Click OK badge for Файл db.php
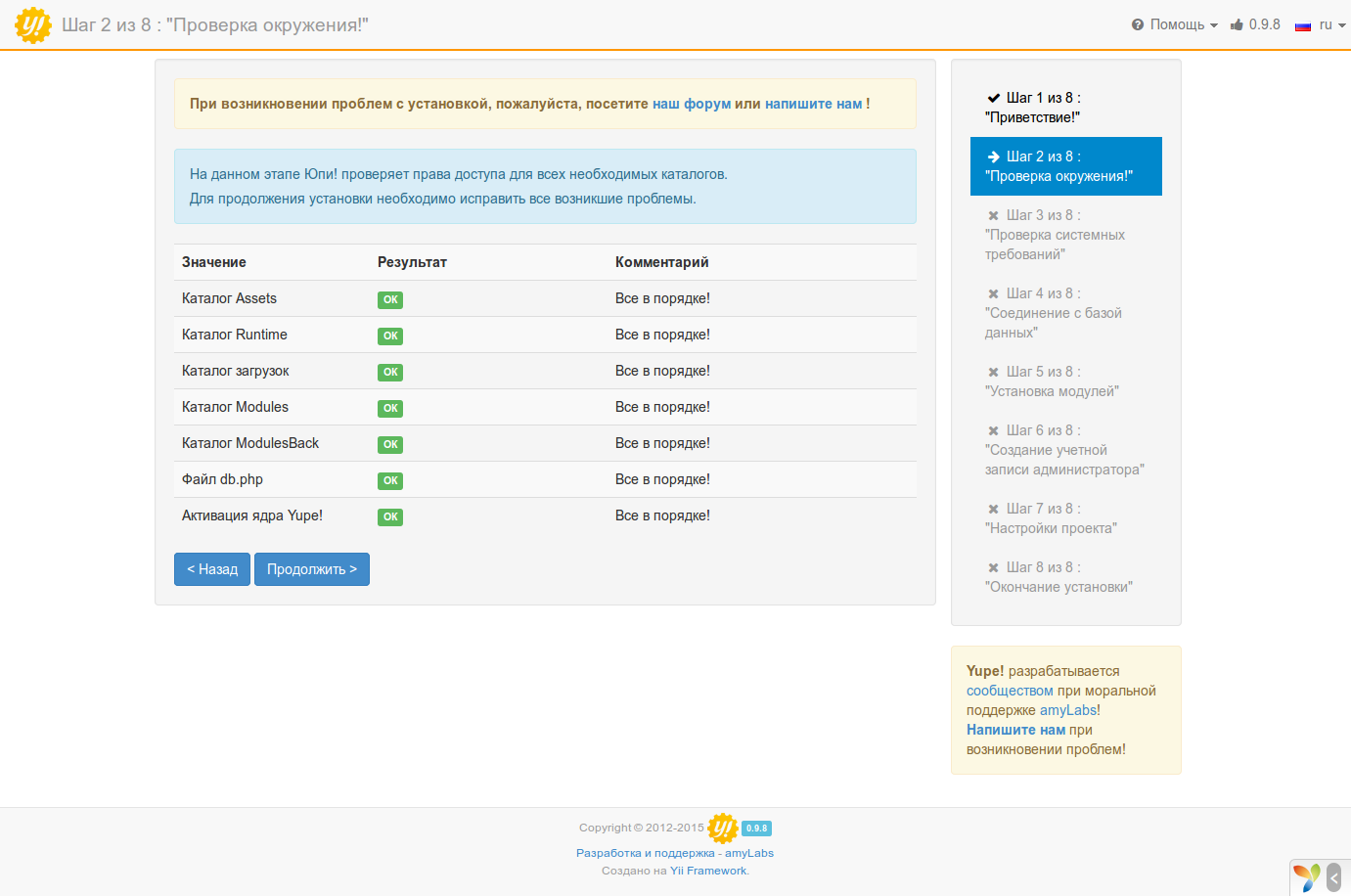This screenshot has width=1351, height=896. pos(390,481)
